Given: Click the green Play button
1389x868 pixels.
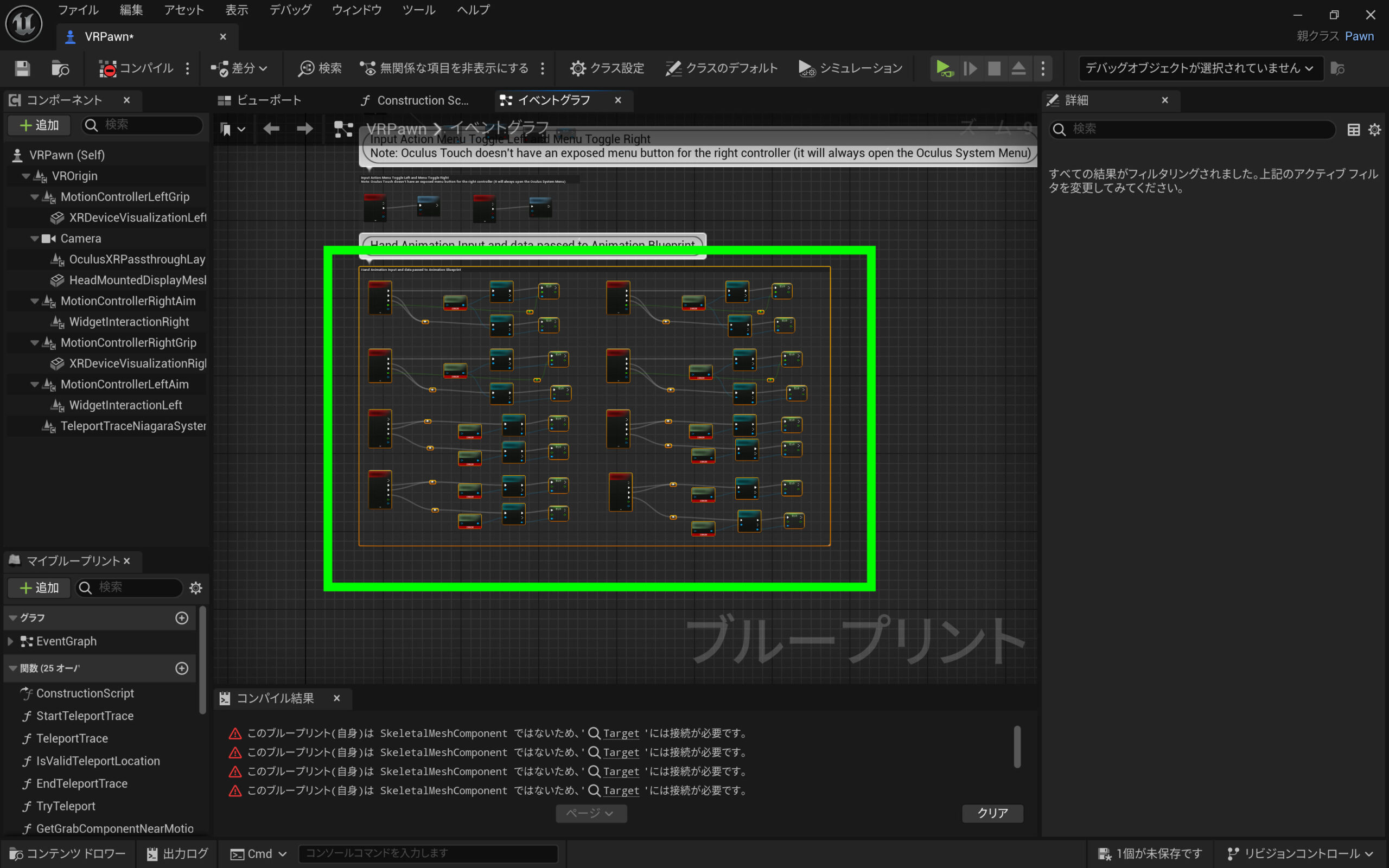Looking at the screenshot, I should [943, 68].
